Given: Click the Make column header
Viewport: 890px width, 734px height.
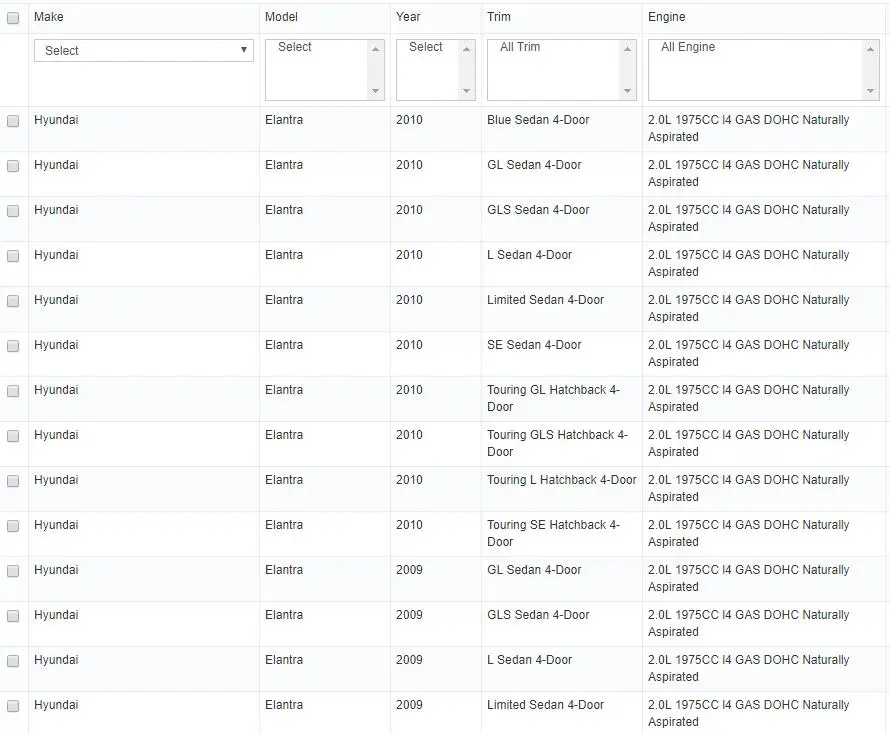Looking at the screenshot, I should pos(49,17).
